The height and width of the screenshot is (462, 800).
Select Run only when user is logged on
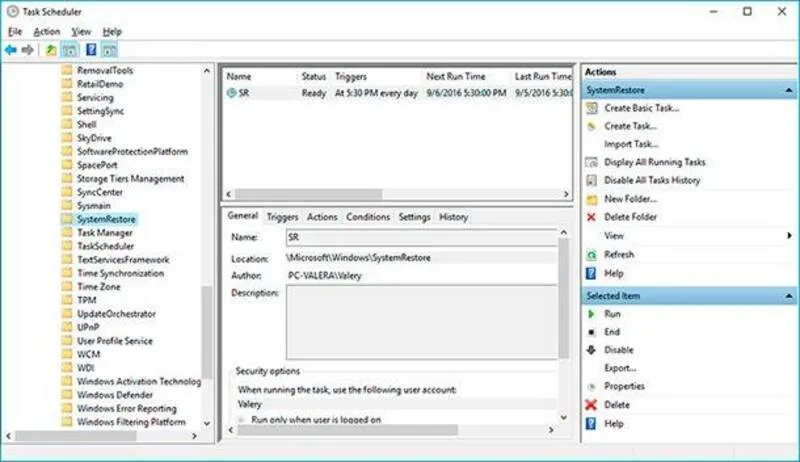[243, 420]
